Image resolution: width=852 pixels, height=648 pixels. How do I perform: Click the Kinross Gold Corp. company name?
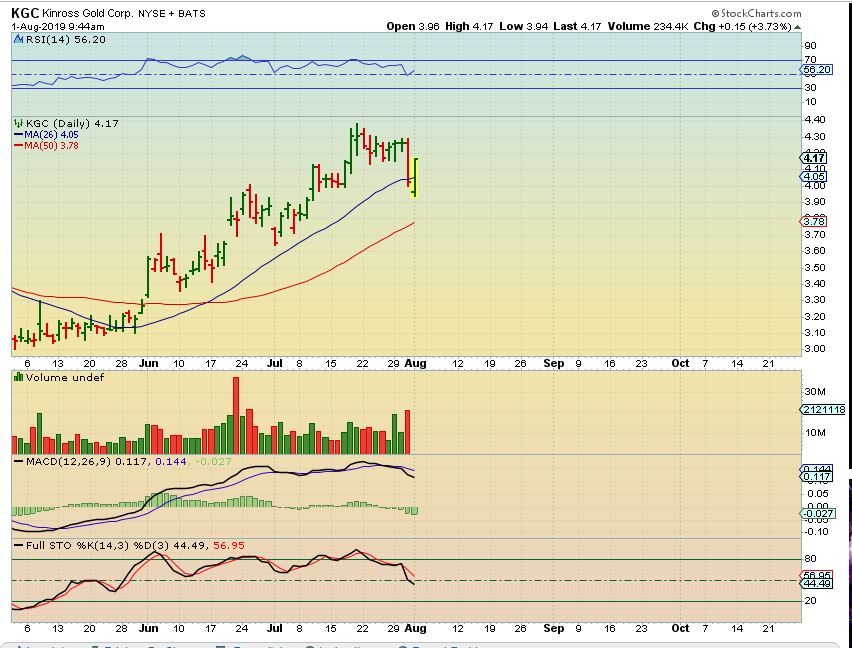click(87, 14)
